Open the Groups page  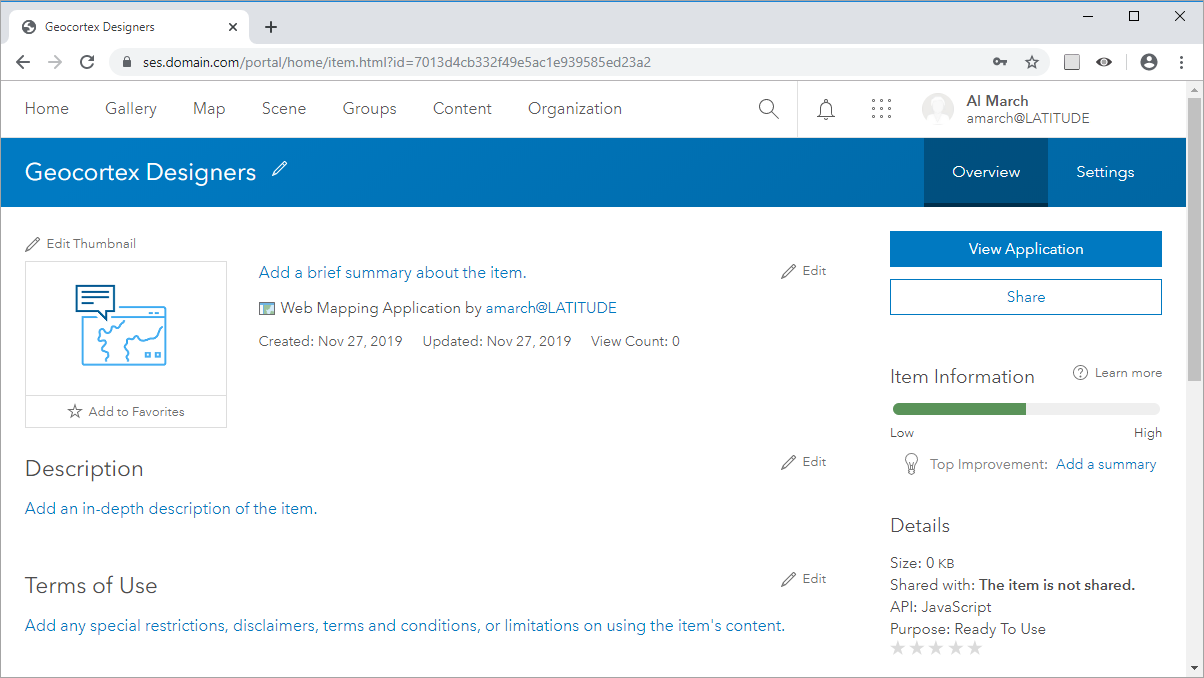370,109
